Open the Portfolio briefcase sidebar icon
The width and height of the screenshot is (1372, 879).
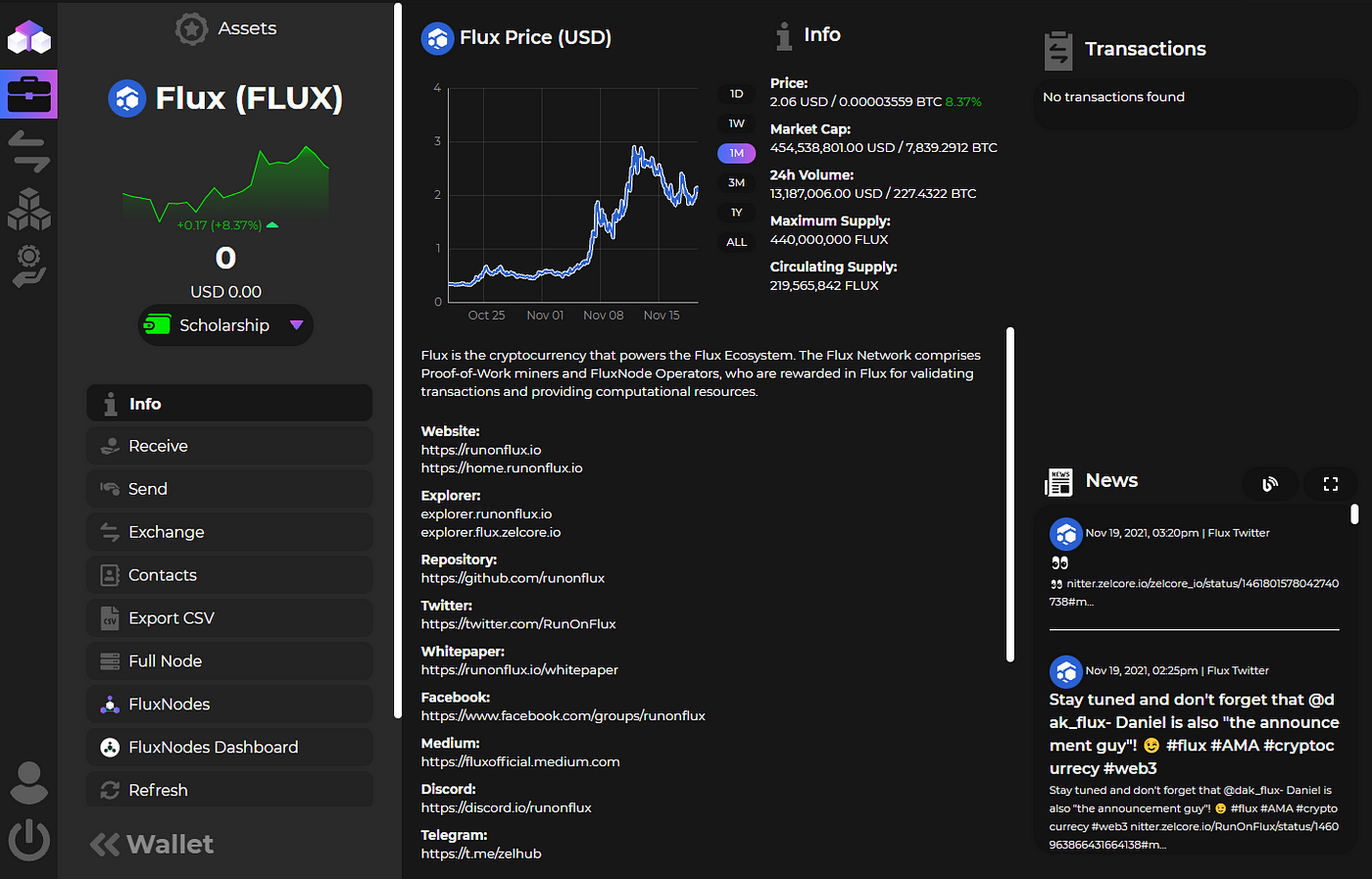tap(28, 94)
